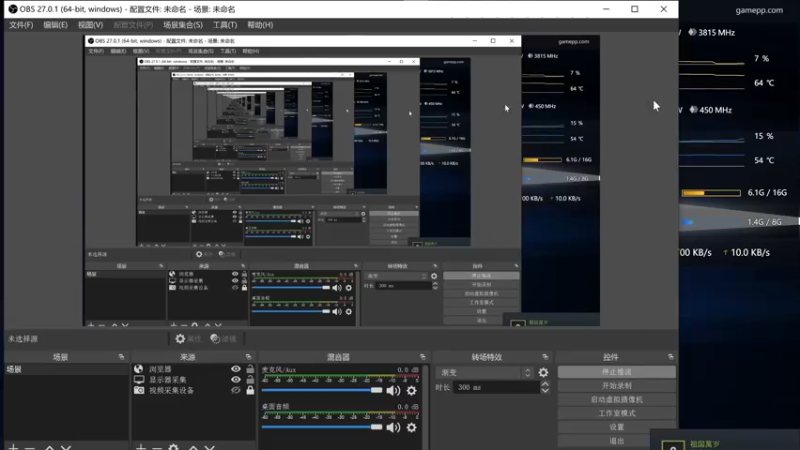
Task: Toggle visibility of 显示器采集 source
Action: (x=236, y=380)
